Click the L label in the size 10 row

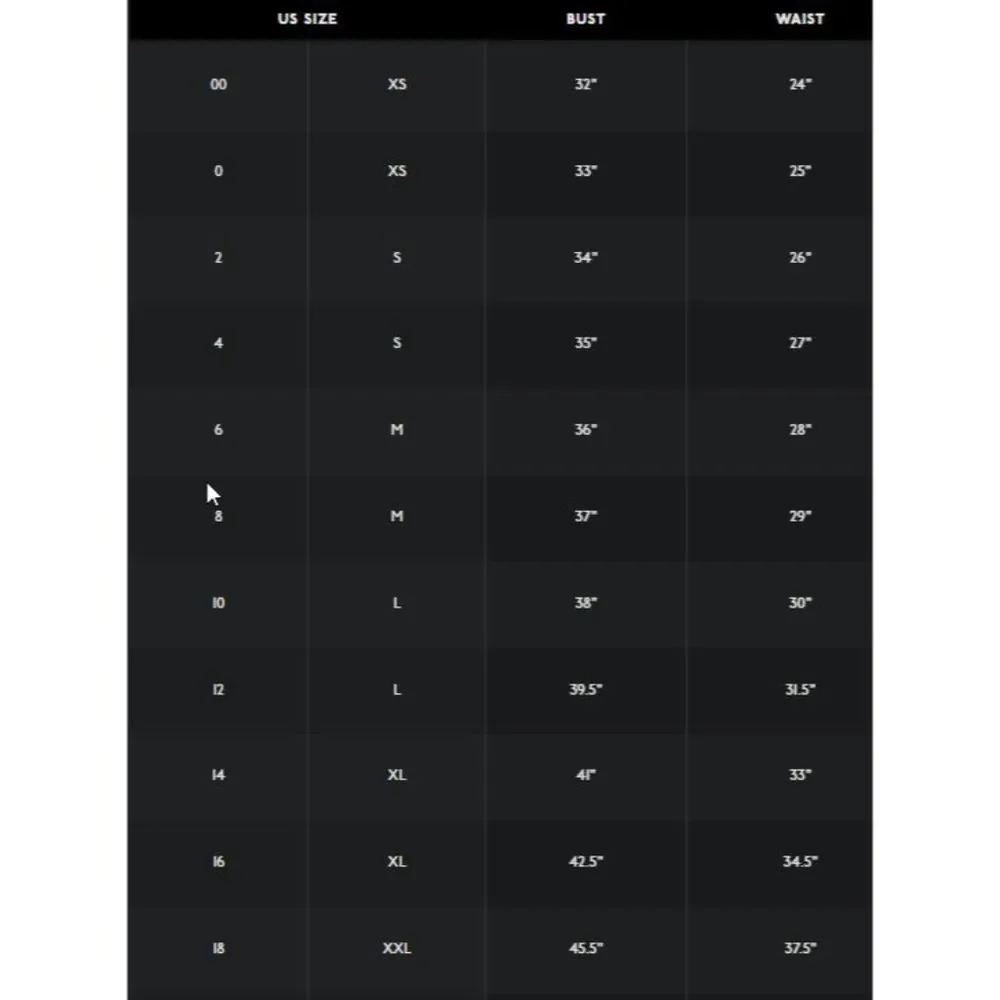pyautogui.click(x=397, y=603)
